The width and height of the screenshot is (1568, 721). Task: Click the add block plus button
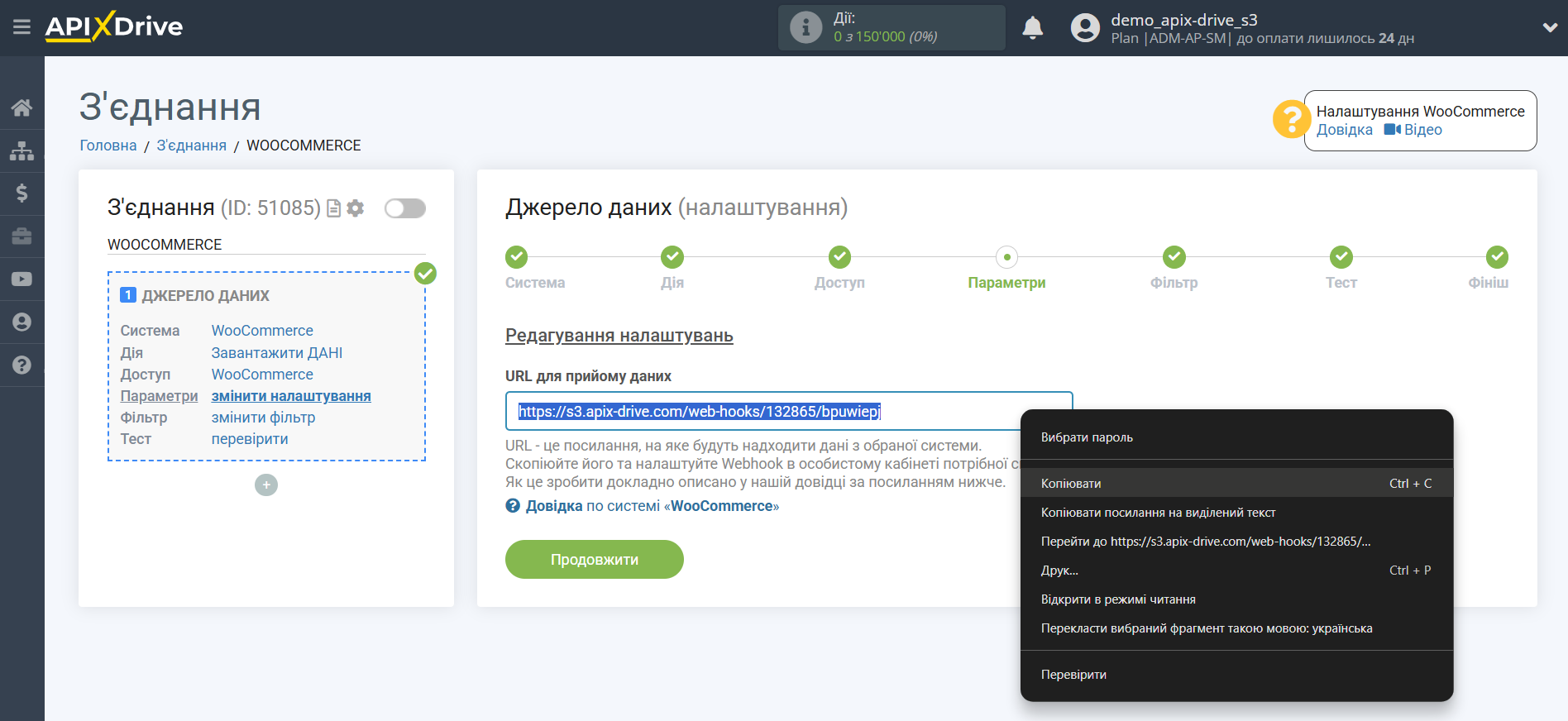pyautogui.click(x=266, y=485)
